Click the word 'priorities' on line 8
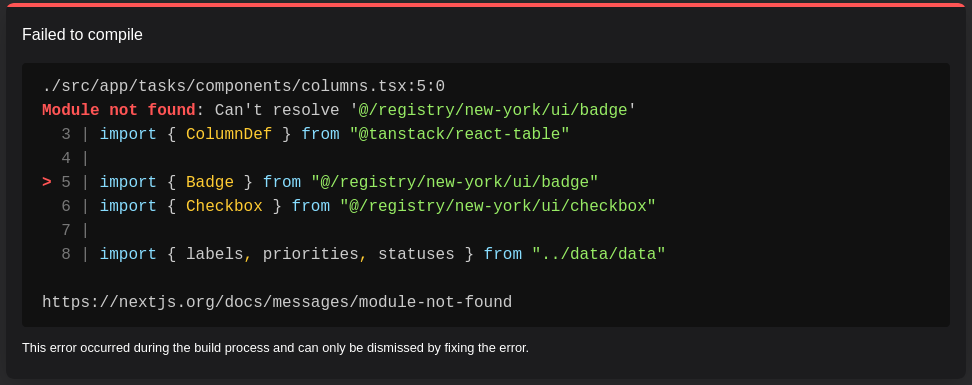The height and width of the screenshot is (385, 972). (x=311, y=254)
